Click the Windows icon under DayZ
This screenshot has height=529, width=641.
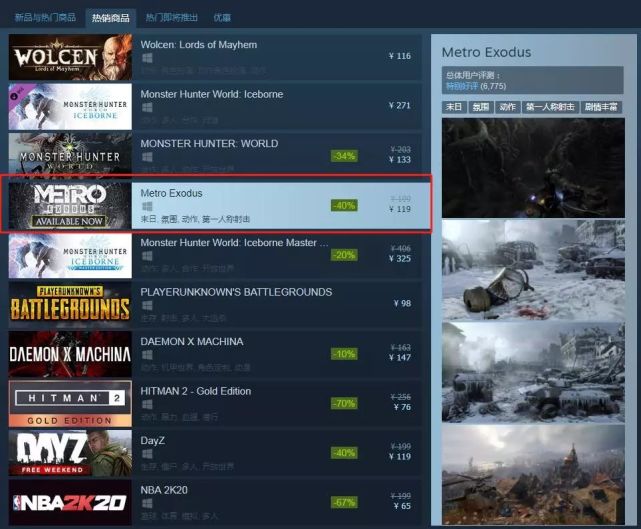coord(147,454)
